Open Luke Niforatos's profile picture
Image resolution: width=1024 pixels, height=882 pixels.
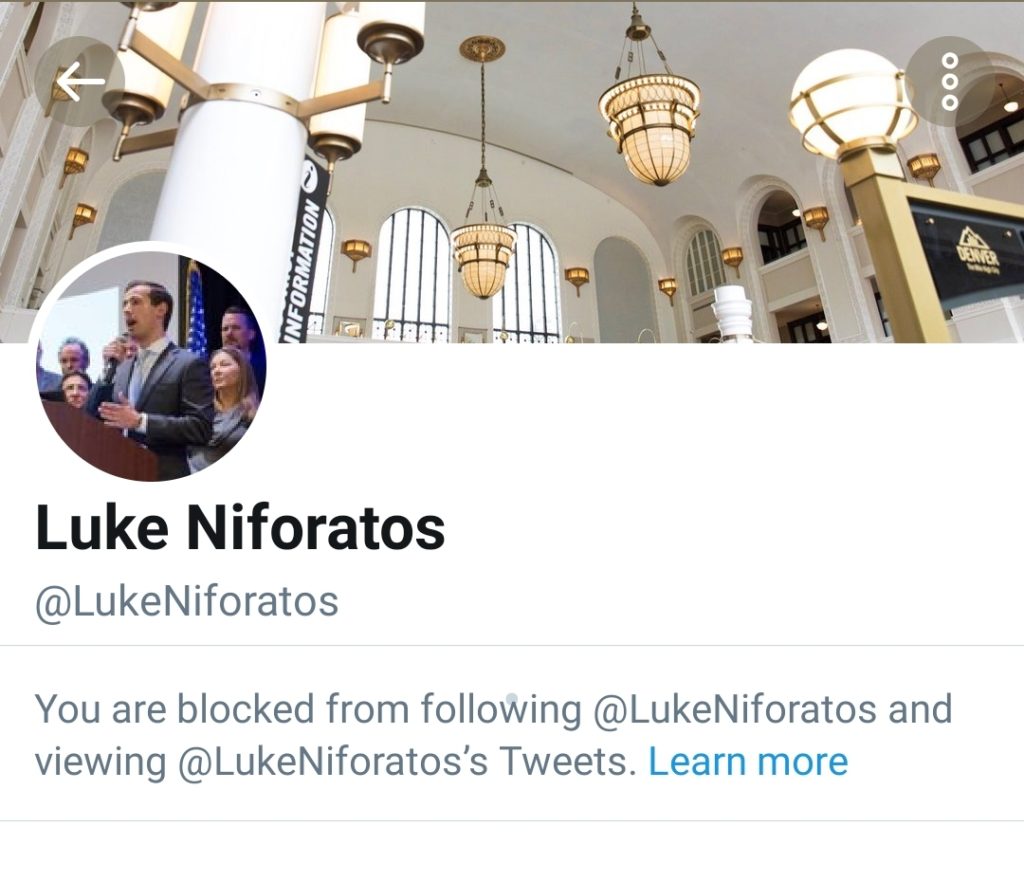point(151,366)
